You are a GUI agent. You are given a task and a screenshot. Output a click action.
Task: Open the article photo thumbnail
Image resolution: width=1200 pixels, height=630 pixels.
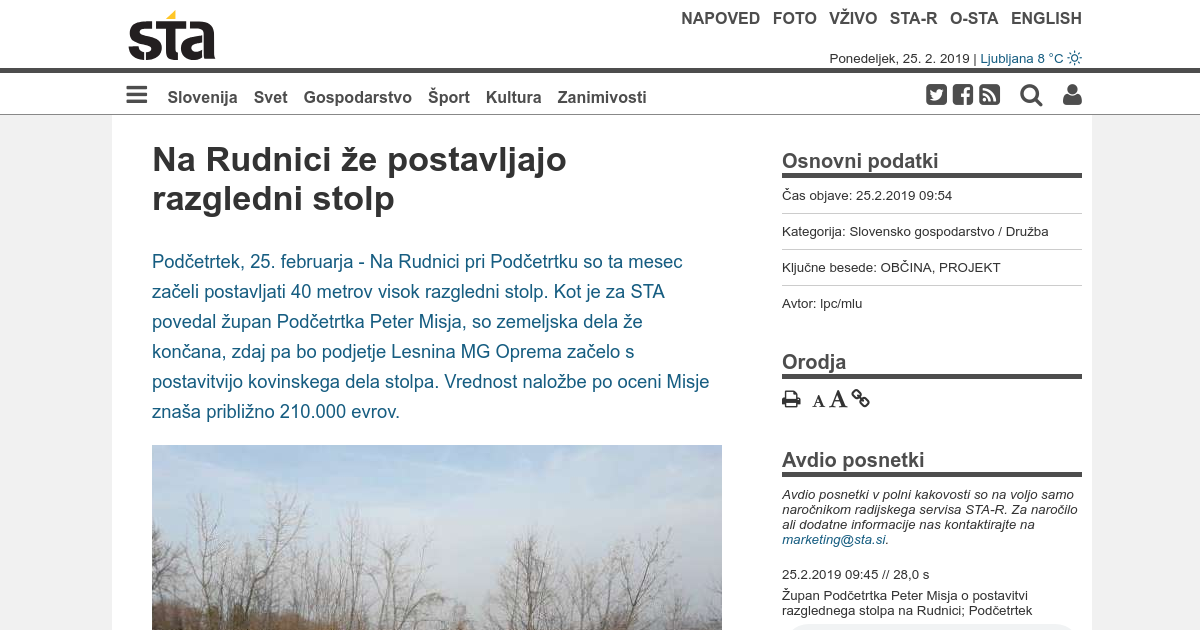(x=437, y=537)
